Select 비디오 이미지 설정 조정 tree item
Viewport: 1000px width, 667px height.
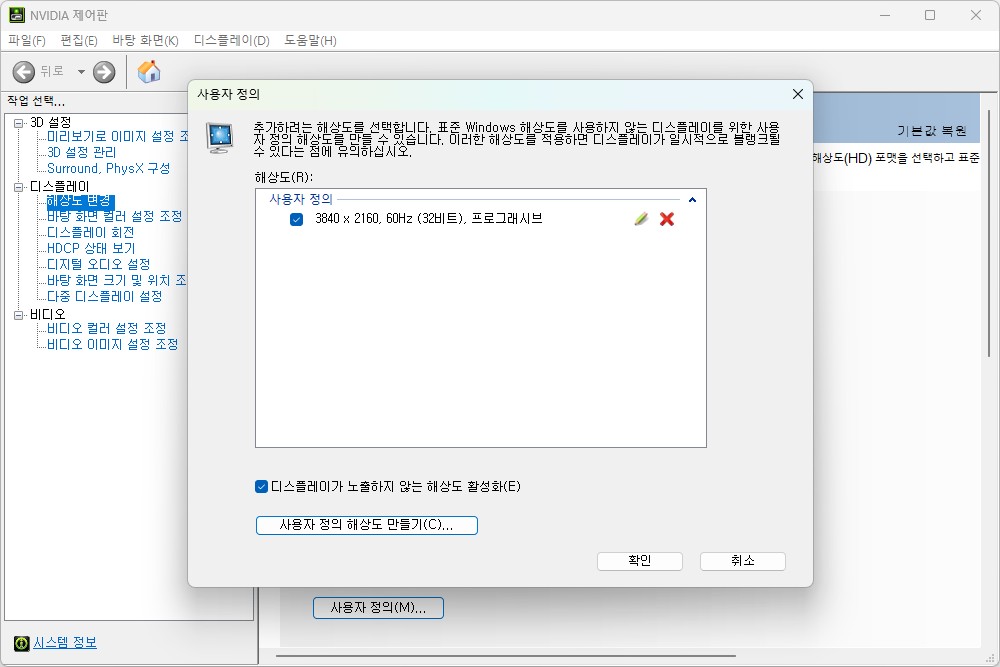113,344
